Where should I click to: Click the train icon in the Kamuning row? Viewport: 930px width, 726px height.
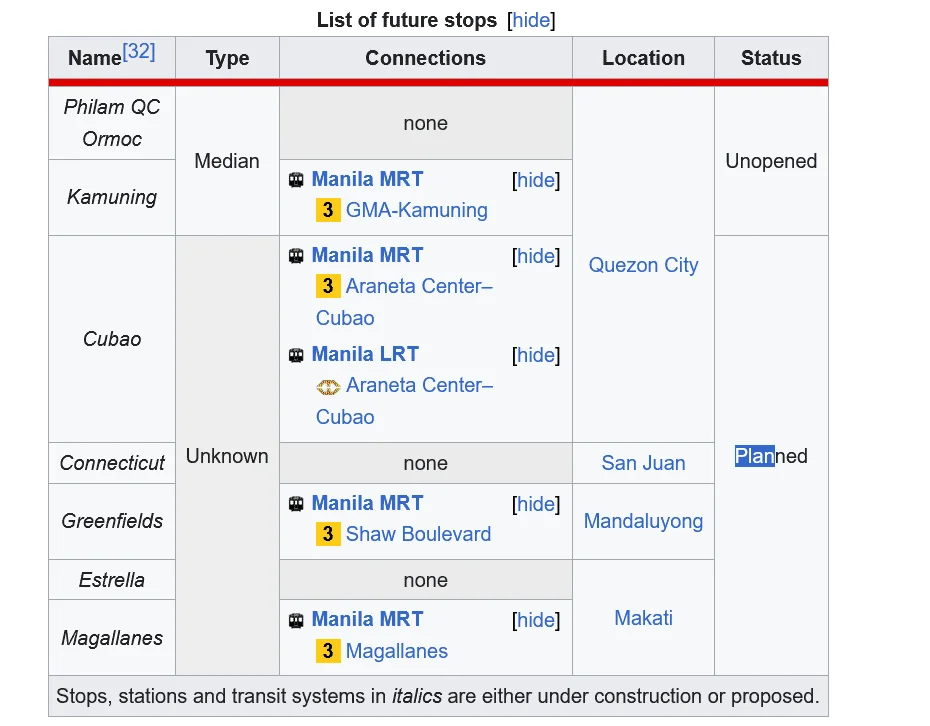[x=296, y=179]
